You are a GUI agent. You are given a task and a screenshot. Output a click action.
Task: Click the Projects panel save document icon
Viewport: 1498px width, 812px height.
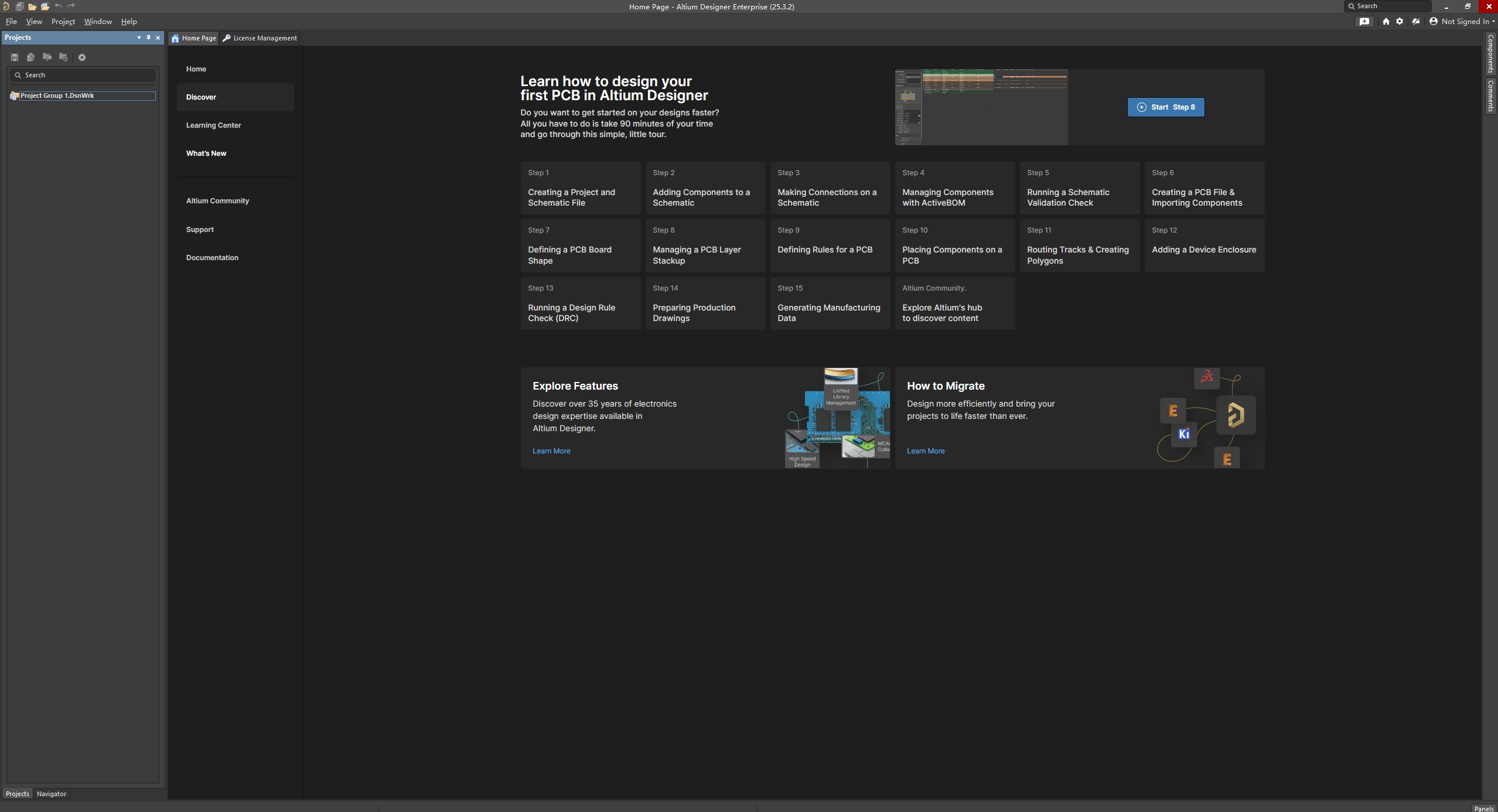coord(15,57)
